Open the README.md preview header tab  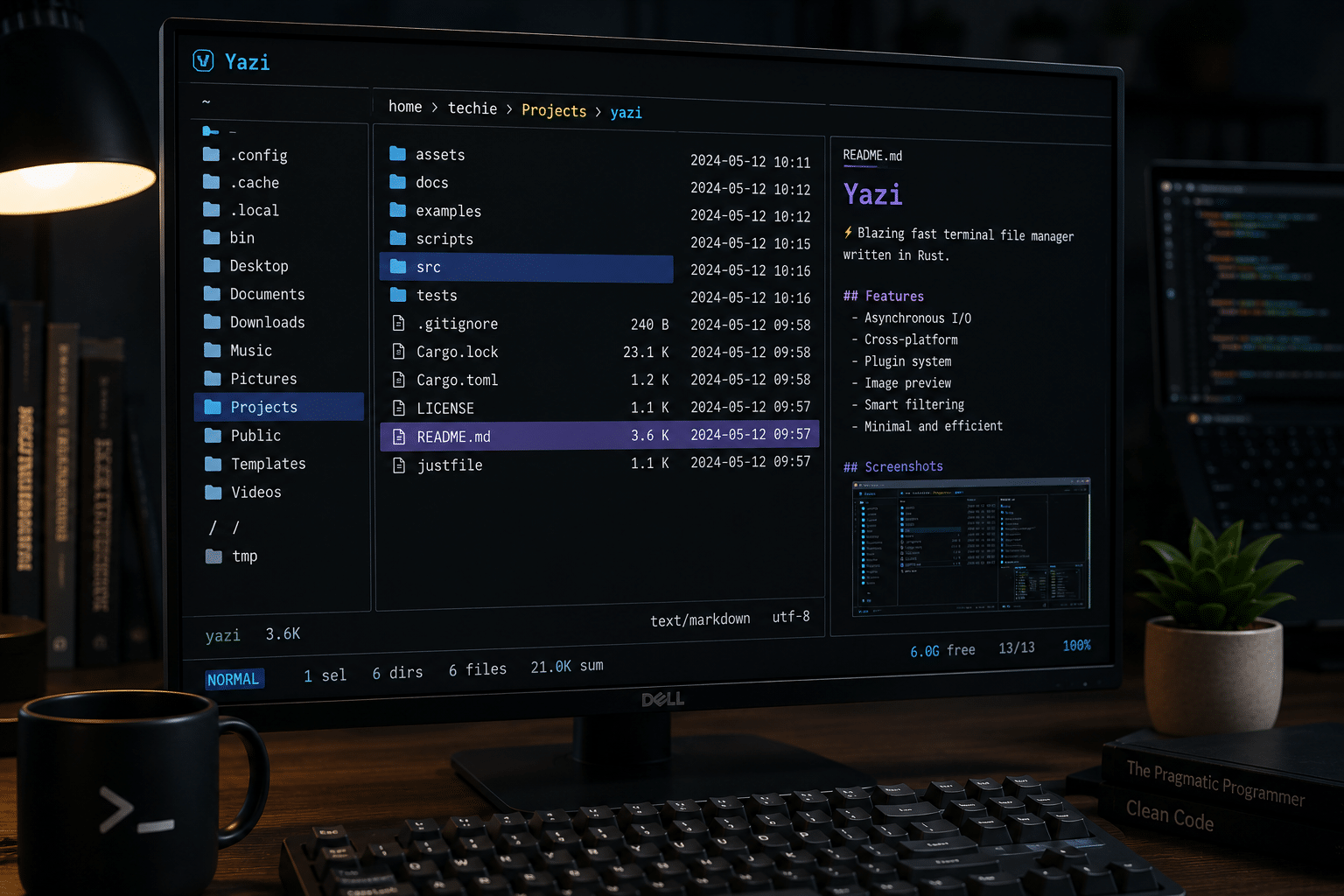(x=872, y=156)
